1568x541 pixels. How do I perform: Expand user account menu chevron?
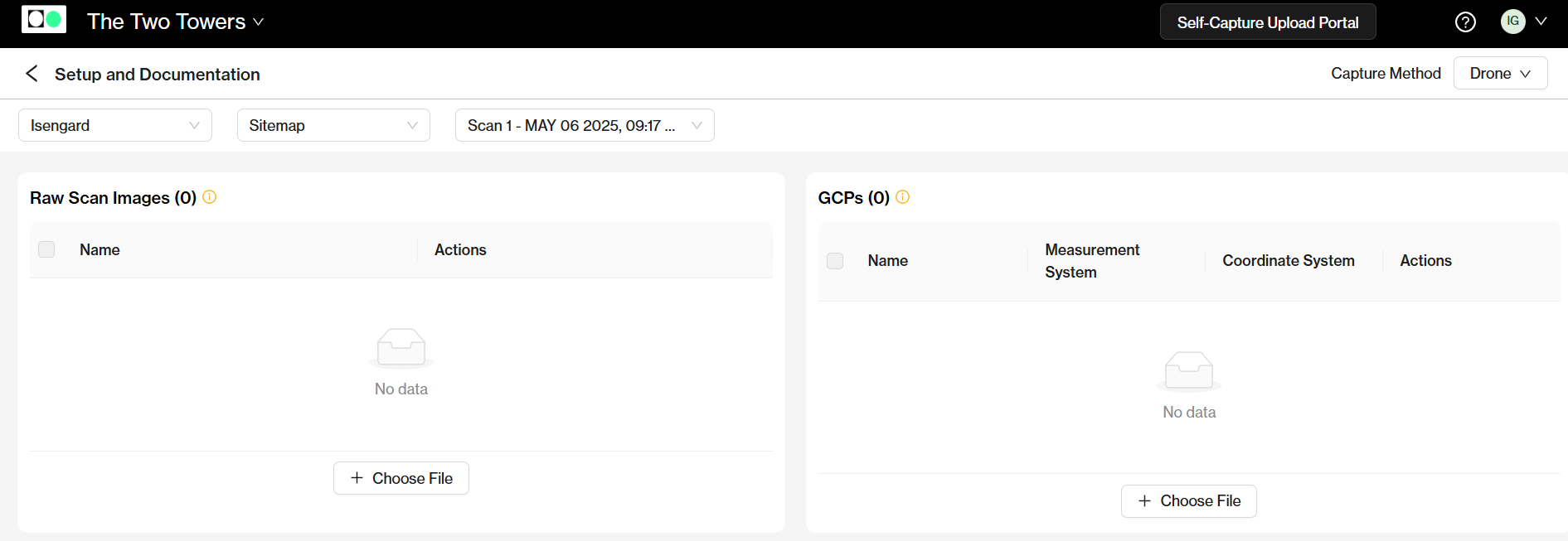tap(1541, 22)
